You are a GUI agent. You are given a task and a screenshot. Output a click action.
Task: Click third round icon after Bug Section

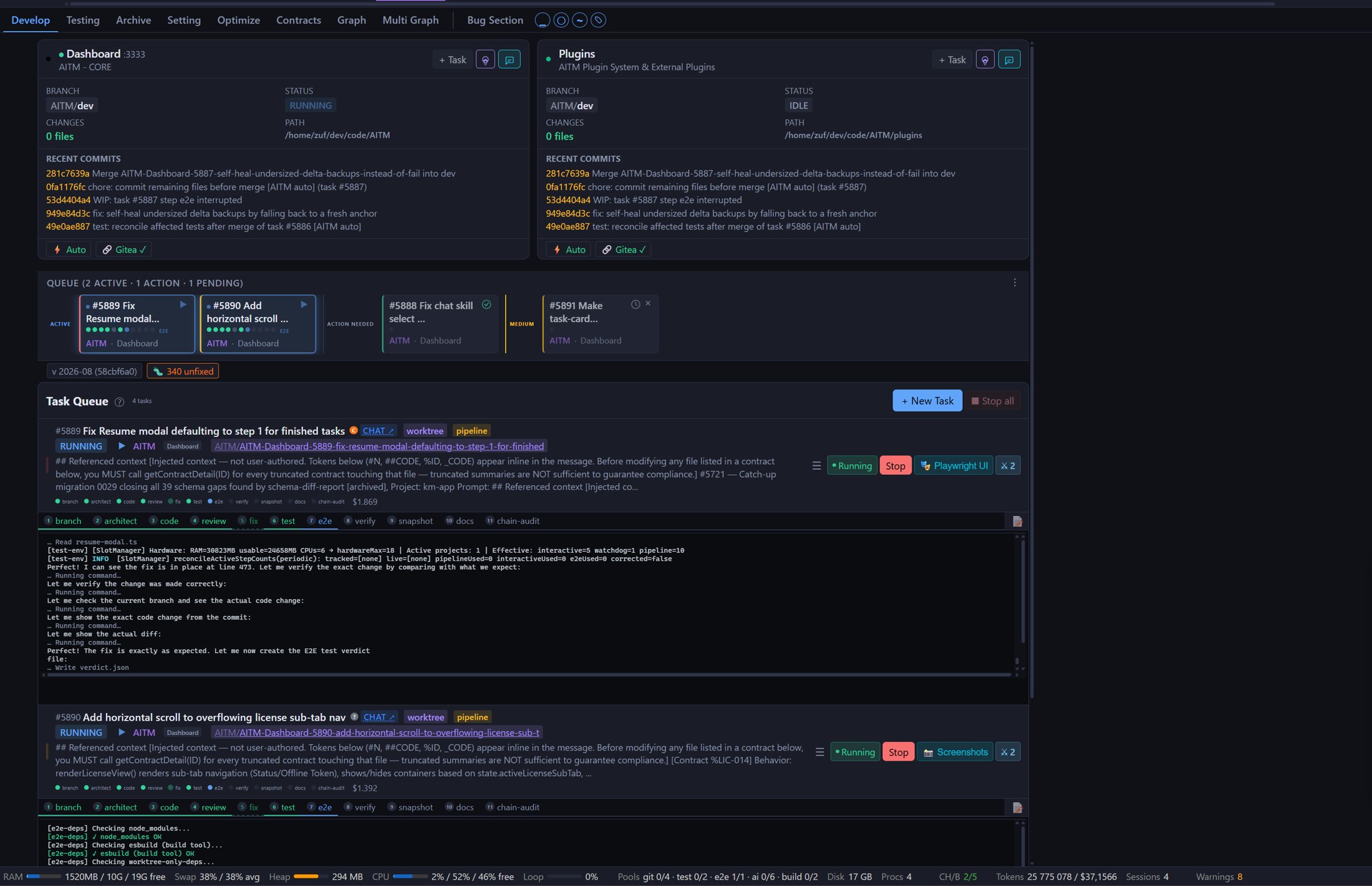(x=580, y=21)
